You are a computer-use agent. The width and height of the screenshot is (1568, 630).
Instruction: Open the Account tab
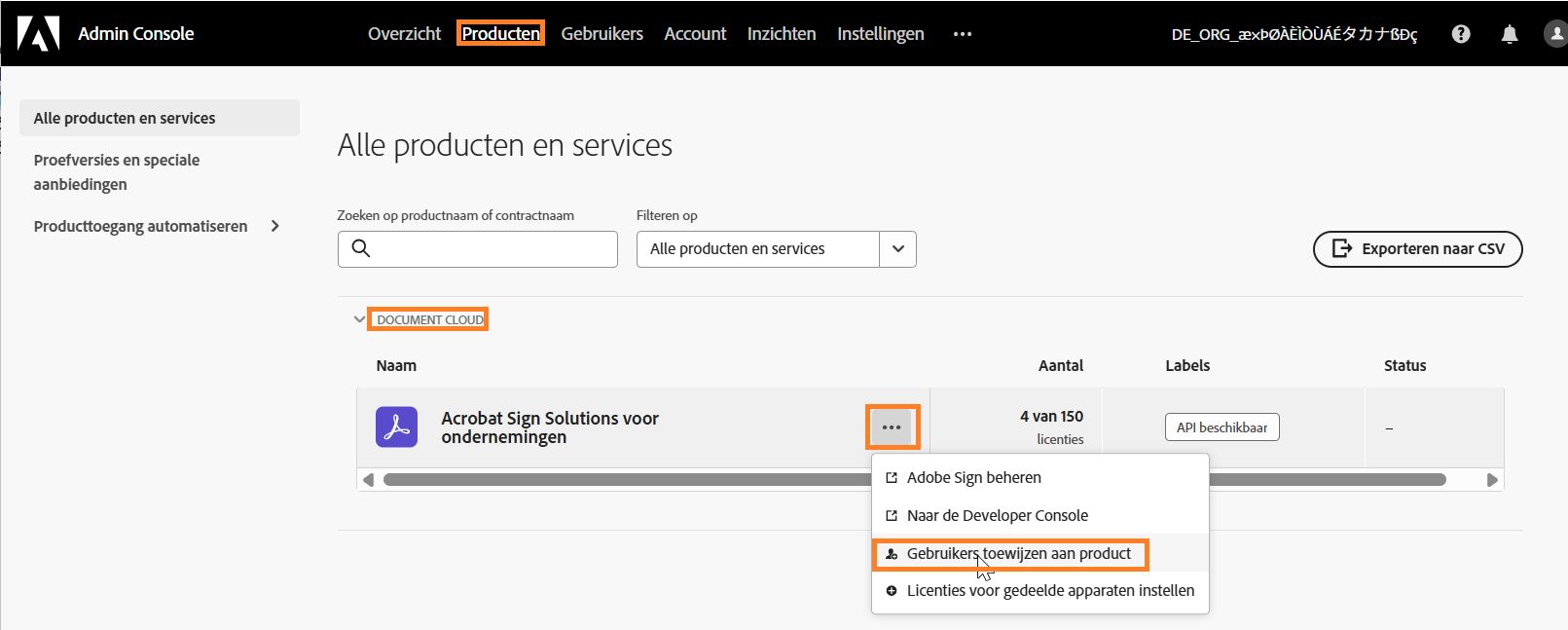[x=695, y=34]
